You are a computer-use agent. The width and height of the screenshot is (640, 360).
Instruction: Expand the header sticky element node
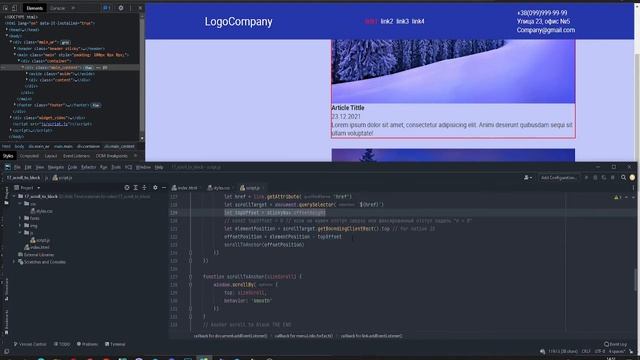(x=15, y=49)
